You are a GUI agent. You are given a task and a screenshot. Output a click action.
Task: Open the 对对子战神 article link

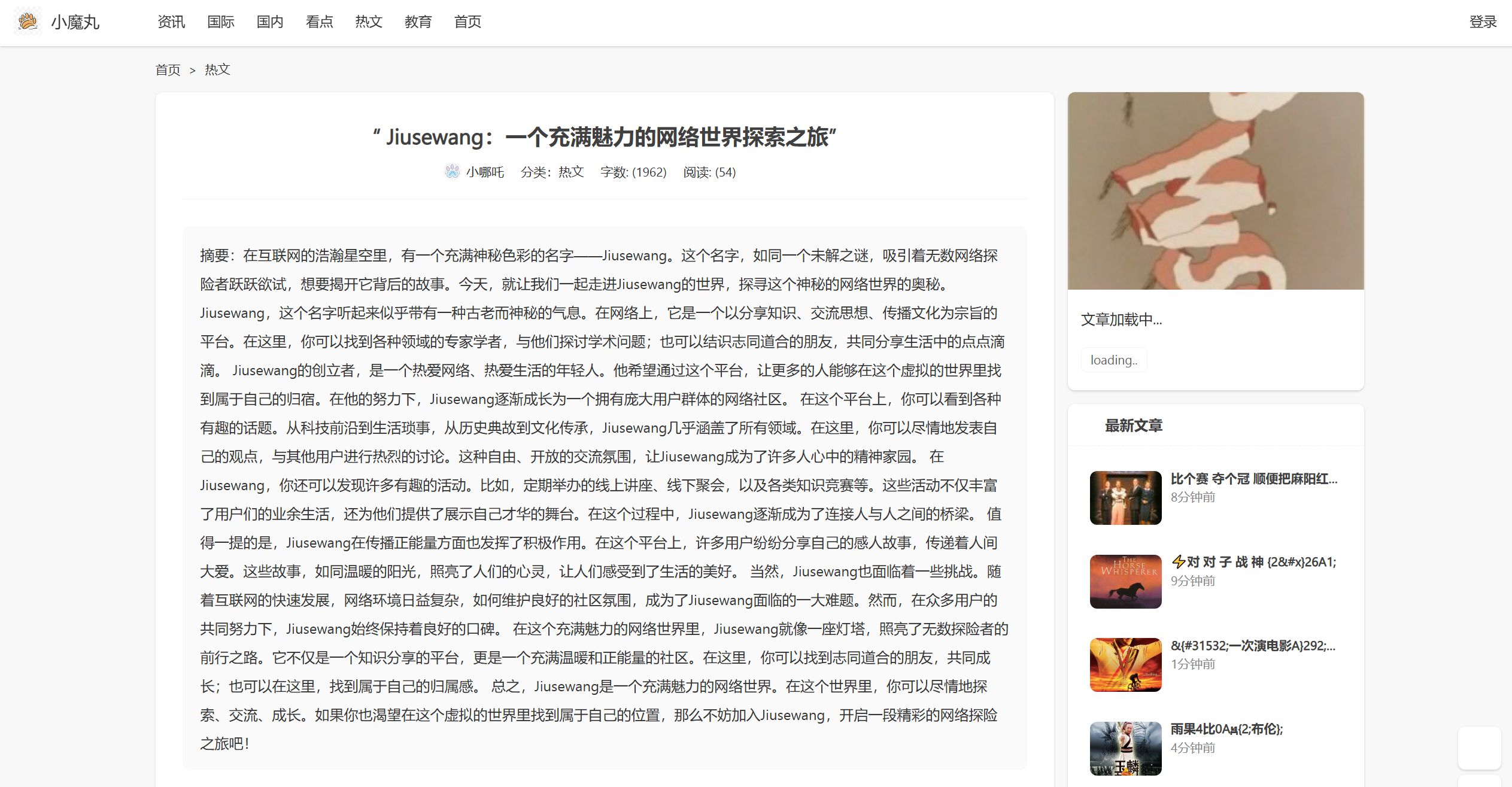pyautogui.click(x=1253, y=562)
